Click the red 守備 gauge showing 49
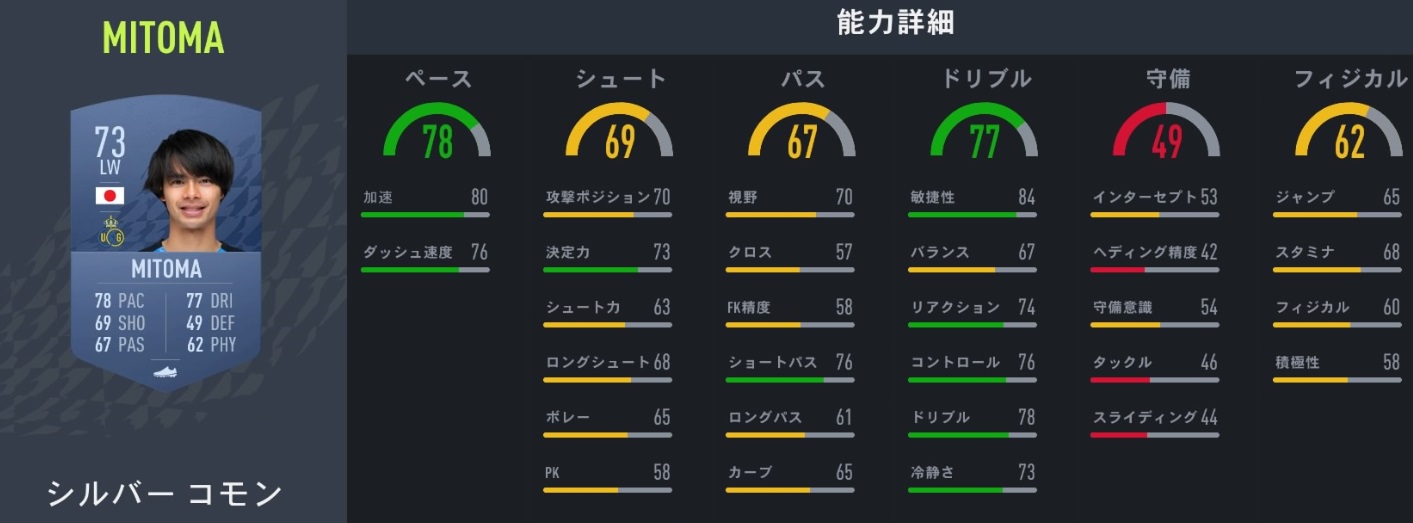 1166,135
